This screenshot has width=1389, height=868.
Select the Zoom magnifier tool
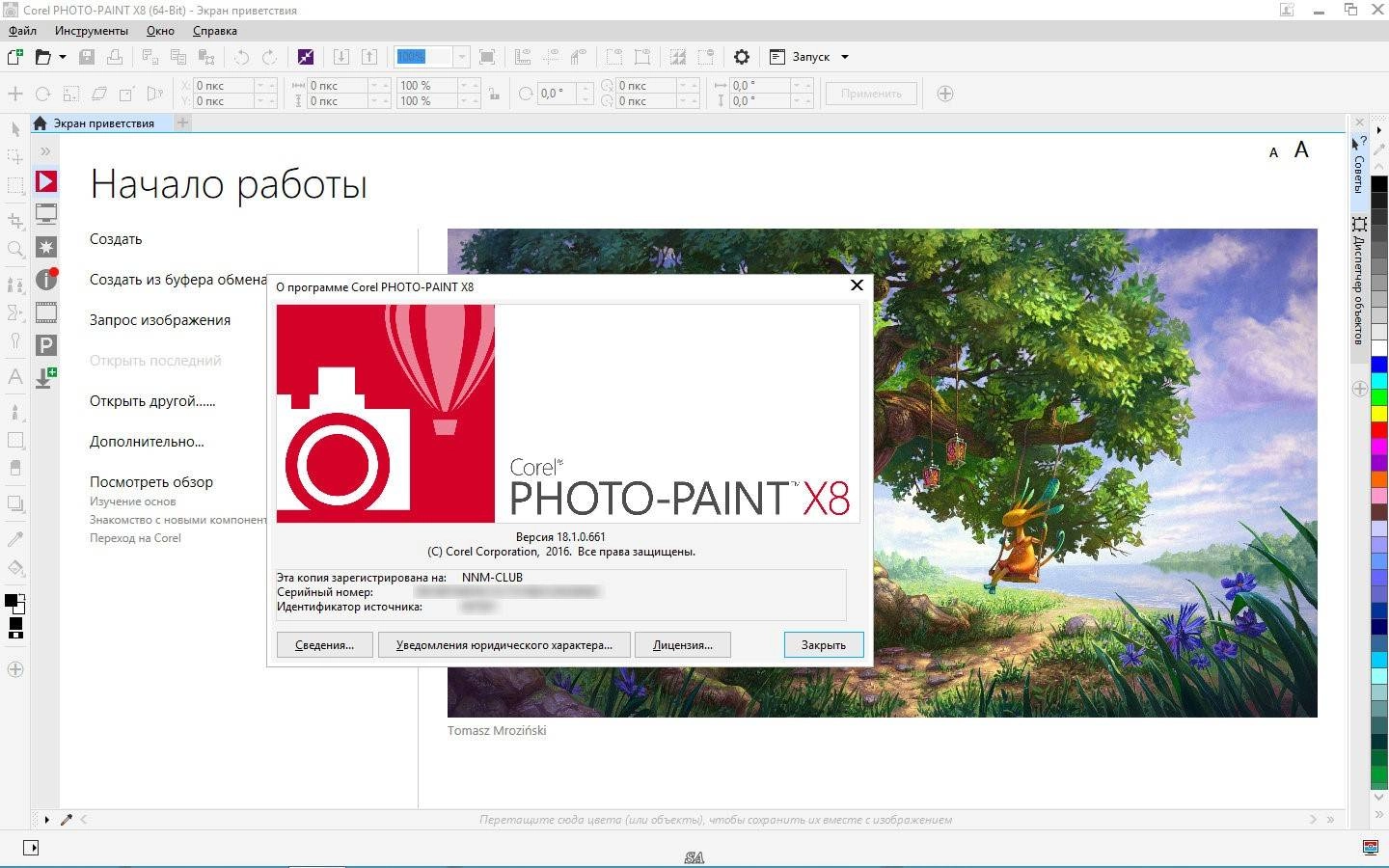click(15, 250)
